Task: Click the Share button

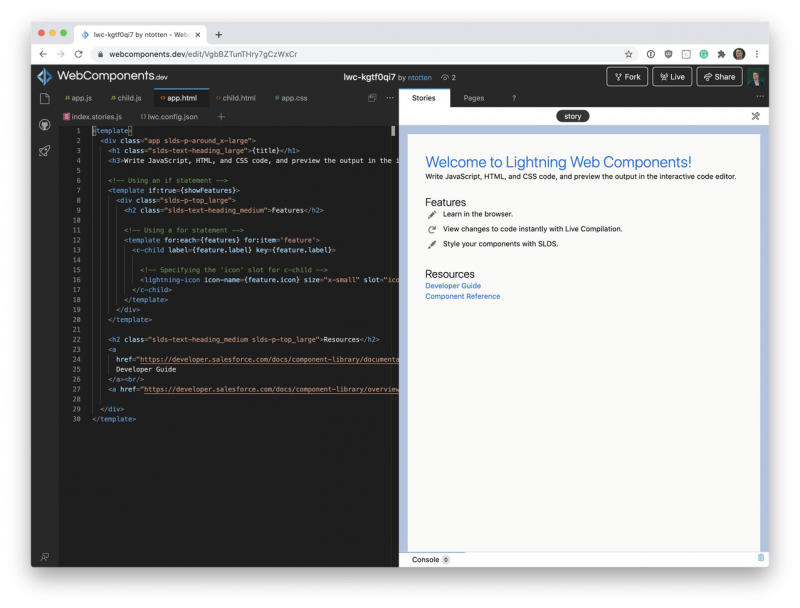Action: point(719,77)
